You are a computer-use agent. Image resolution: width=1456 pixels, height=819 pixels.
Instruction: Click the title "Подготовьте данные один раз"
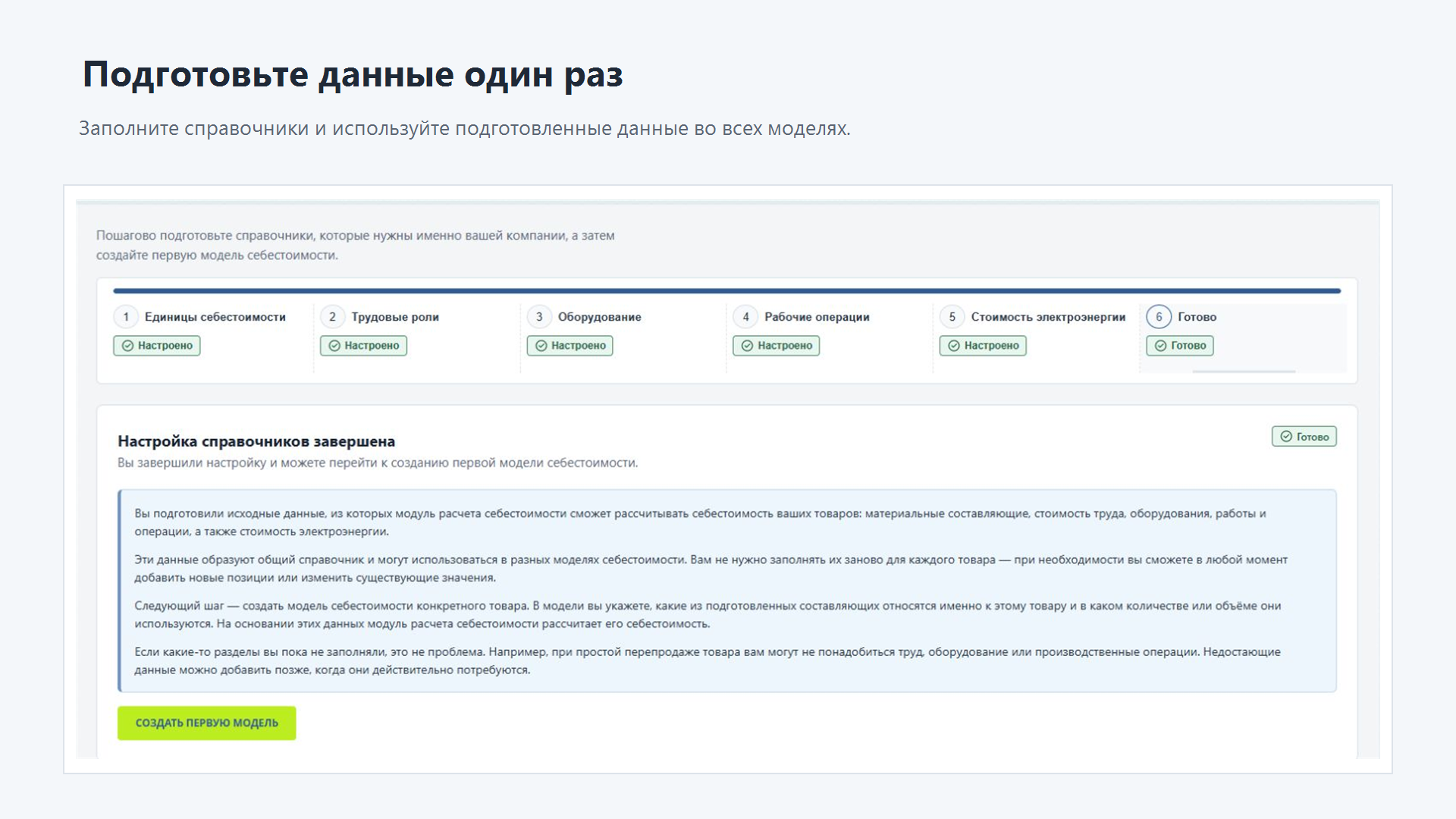point(353,75)
